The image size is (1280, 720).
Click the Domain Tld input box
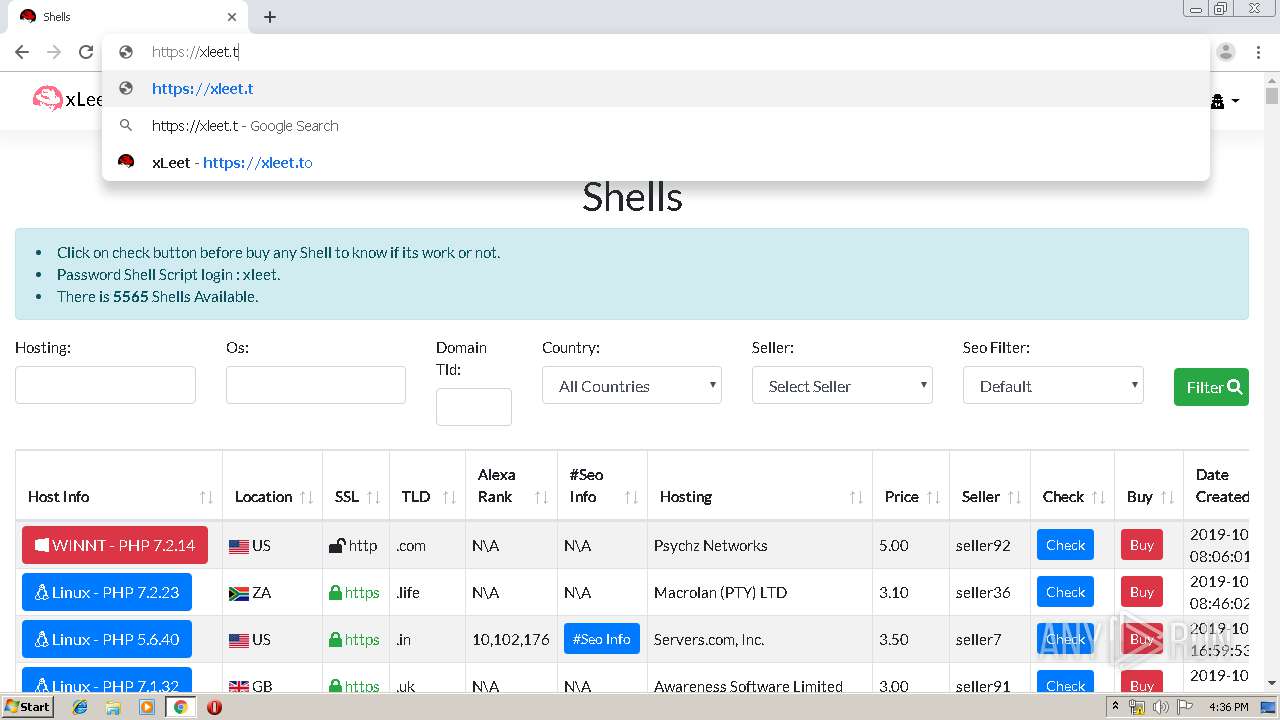pyautogui.click(x=474, y=407)
